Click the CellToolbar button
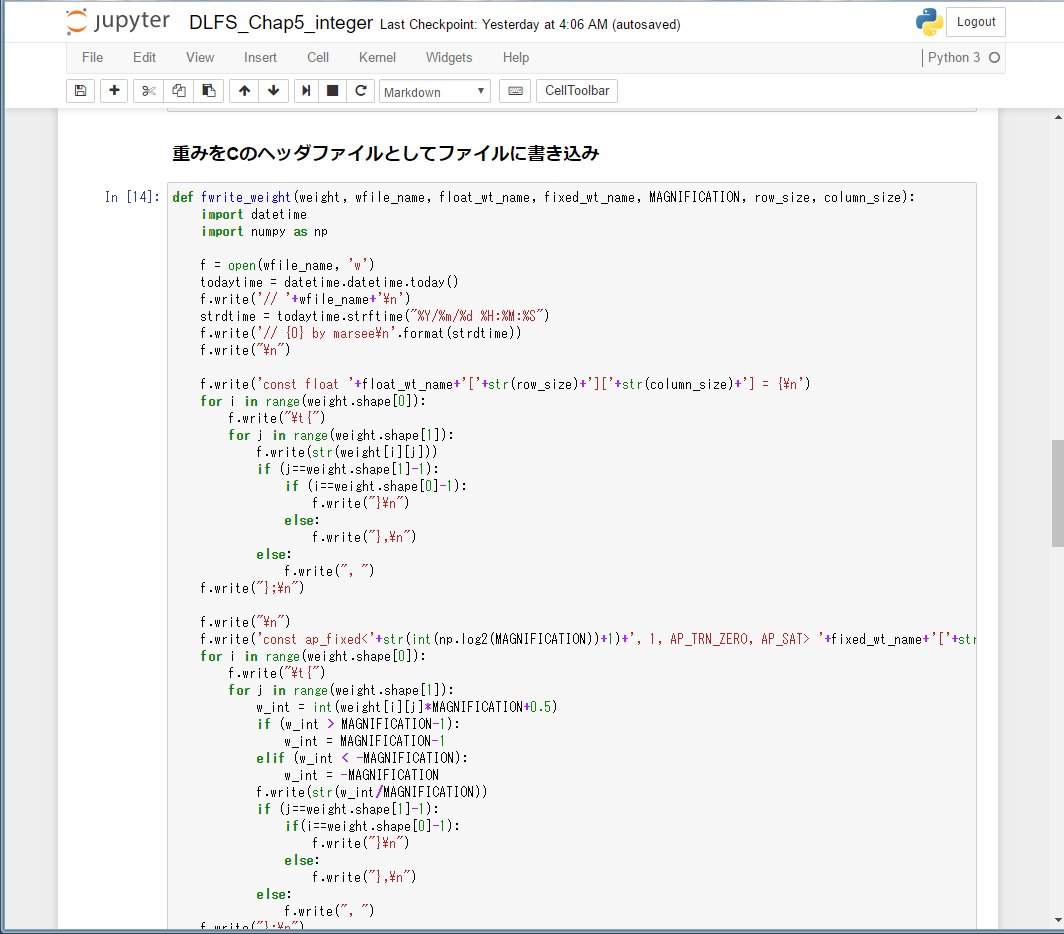This screenshot has height=934, width=1064. tap(577, 91)
